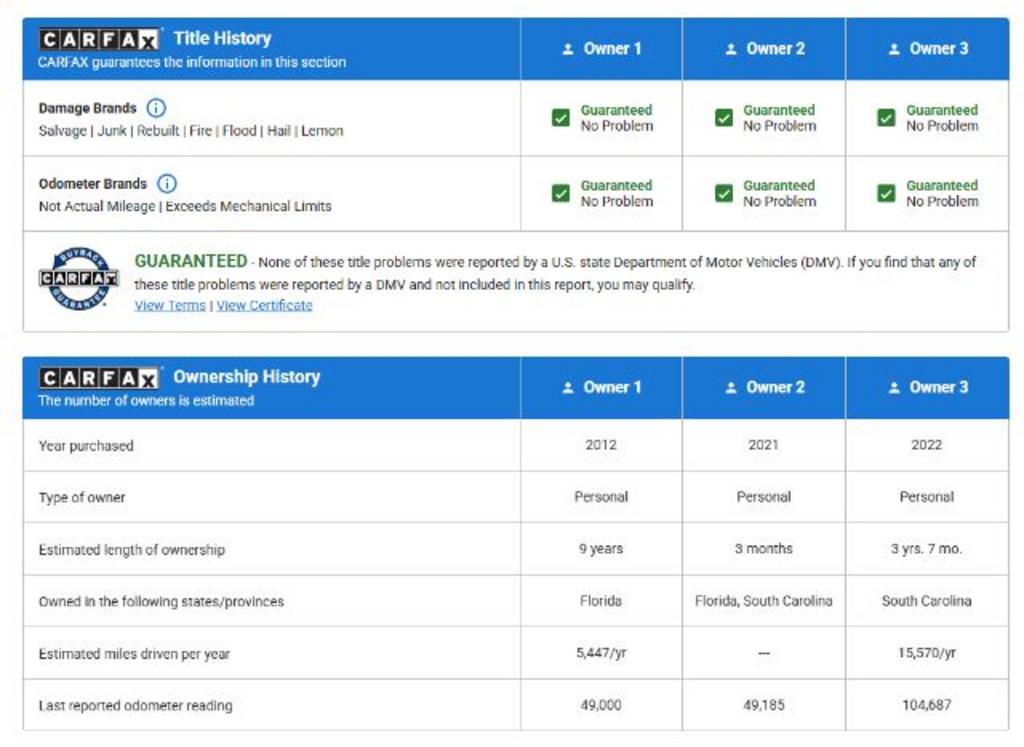Click odometer reading 104,687
Image resolution: width=1024 pixels, height=747 pixels.
[927, 705]
